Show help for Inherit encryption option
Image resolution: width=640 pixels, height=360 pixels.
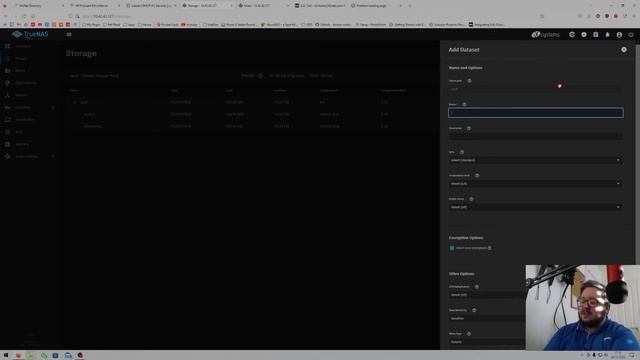(489, 248)
